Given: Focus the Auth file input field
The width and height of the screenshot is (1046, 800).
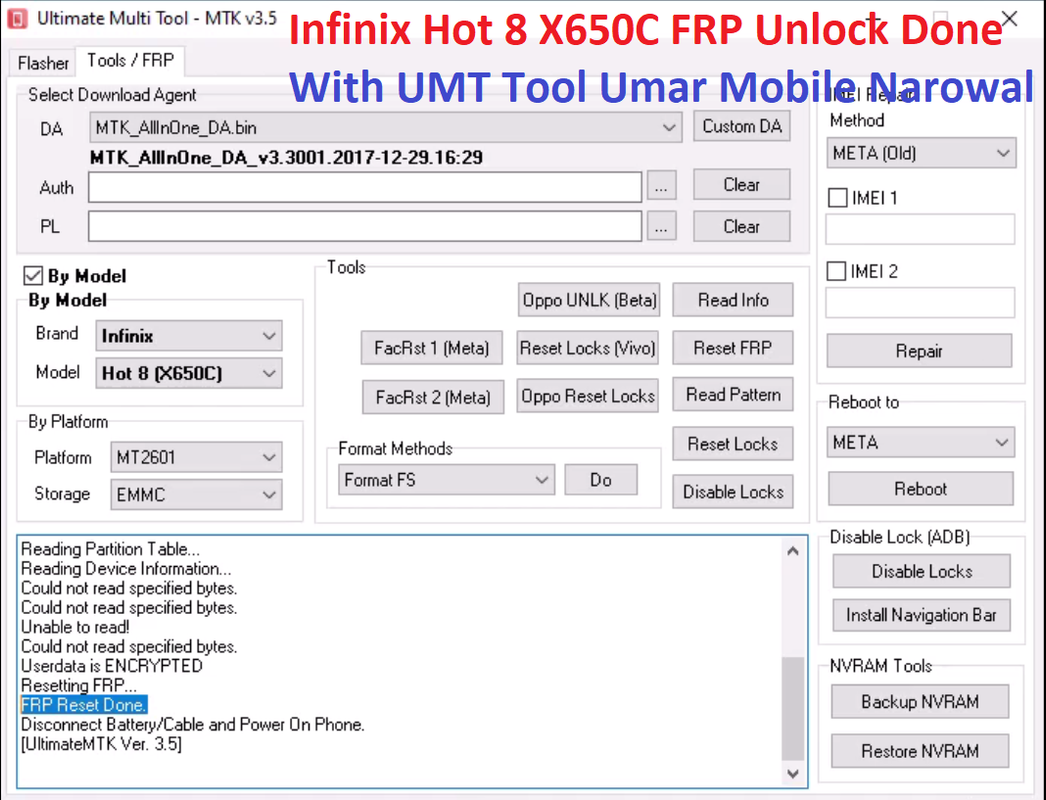Looking at the screenshot, I should 365,187.
